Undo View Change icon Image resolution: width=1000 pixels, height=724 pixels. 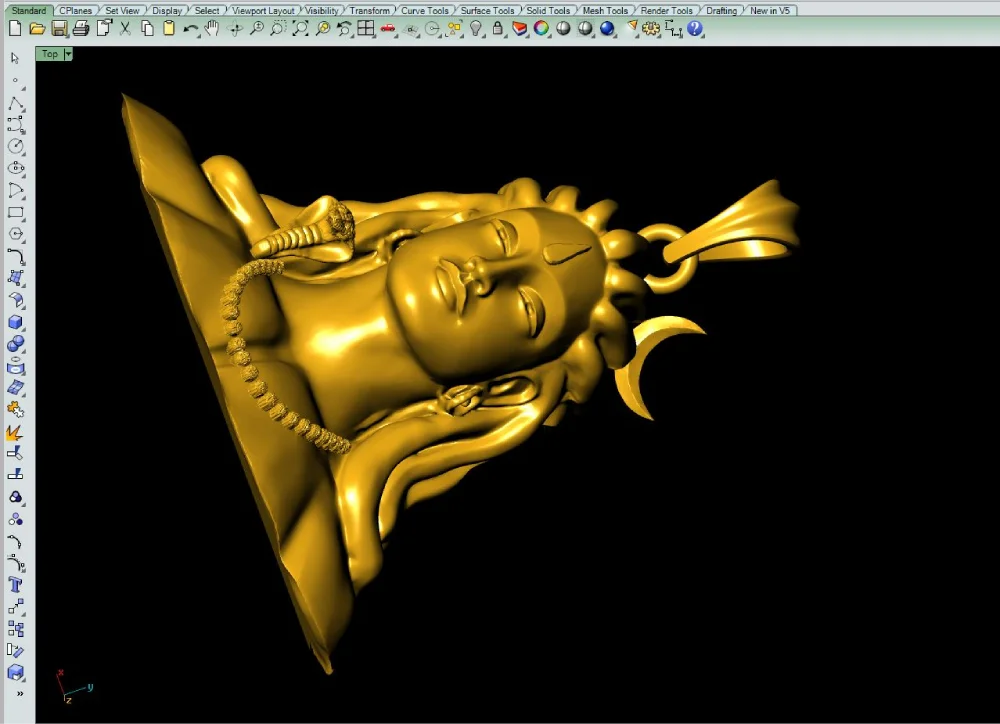(x=344, y=28)
